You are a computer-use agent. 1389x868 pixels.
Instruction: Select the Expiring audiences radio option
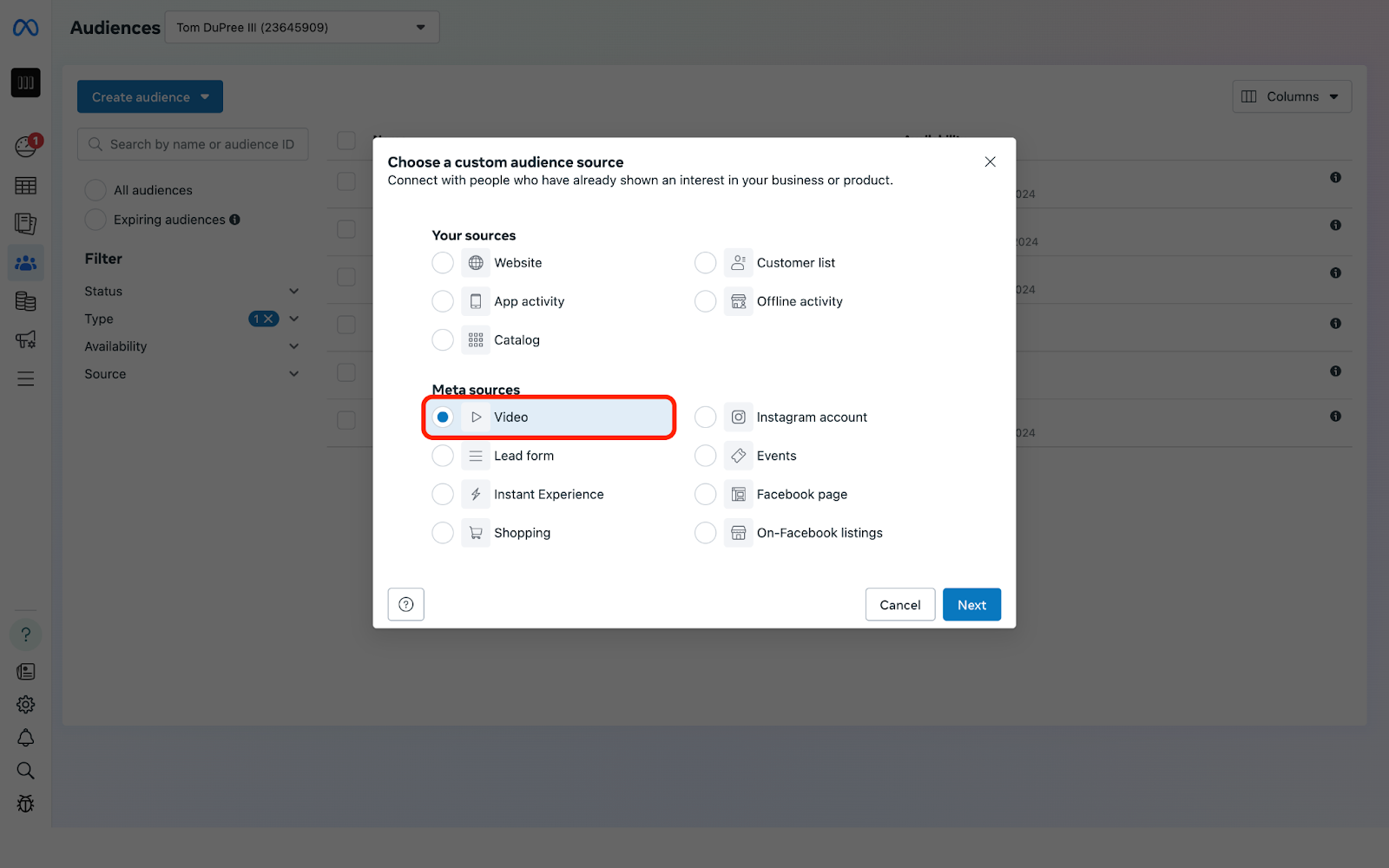pos(95,220)
